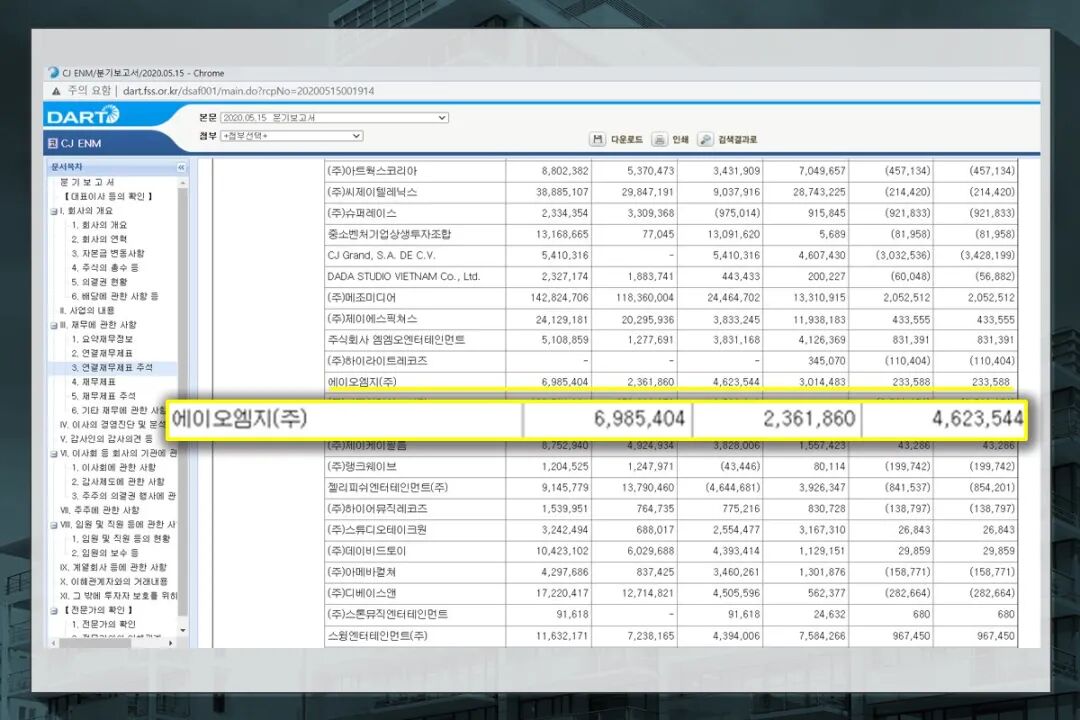Screen dimensions: 1080x720
Task: Open 2. 회사의 연혁 tree item
Action: coord(99,239)
